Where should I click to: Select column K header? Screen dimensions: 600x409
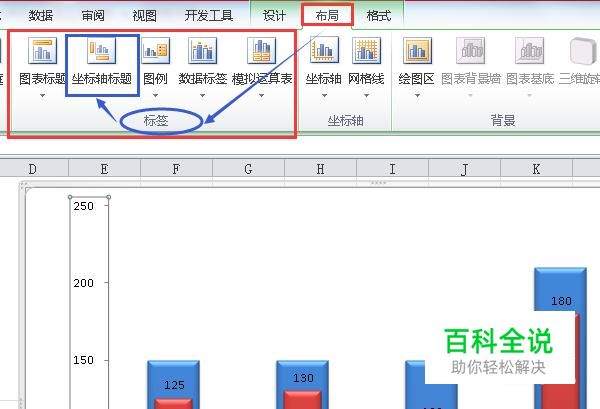pos(536,169)
